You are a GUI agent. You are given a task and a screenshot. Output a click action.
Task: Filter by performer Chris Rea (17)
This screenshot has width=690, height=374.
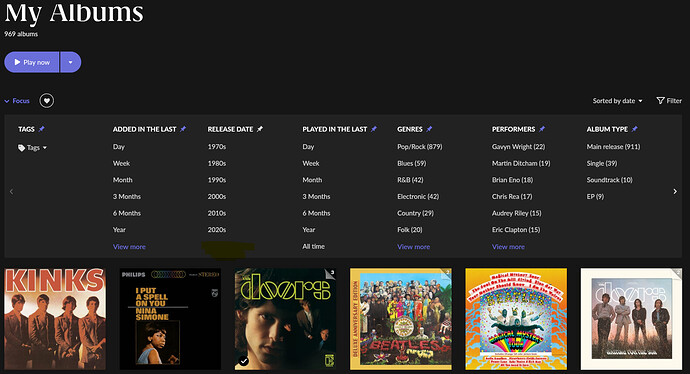coord(512,196)
